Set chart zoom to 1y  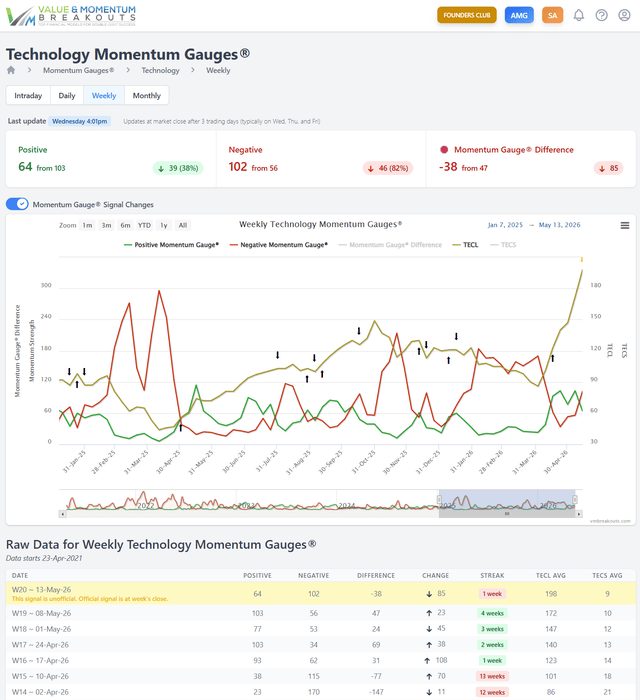coord(164,225)
